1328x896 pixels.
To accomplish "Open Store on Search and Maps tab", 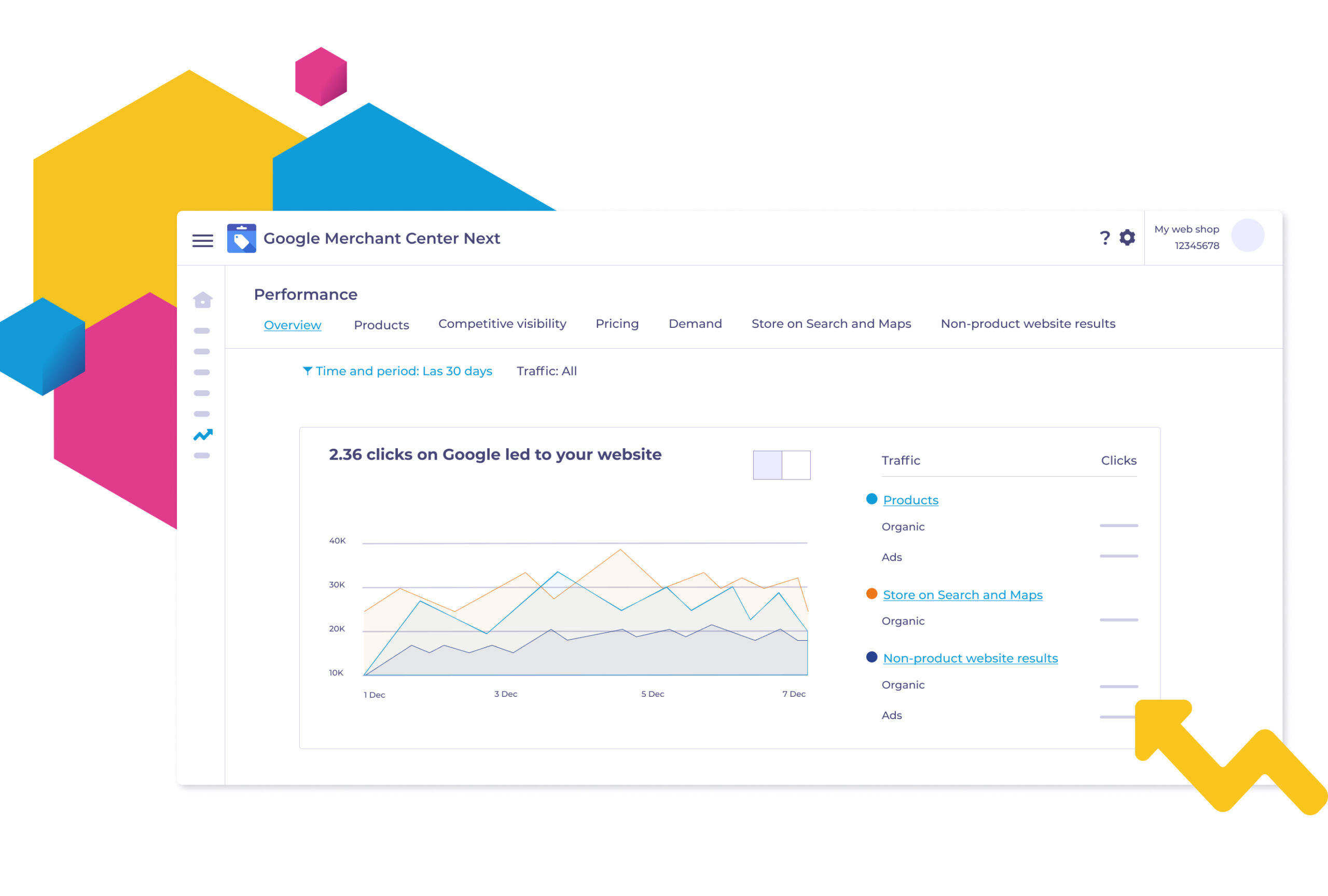I will [831, 323].
